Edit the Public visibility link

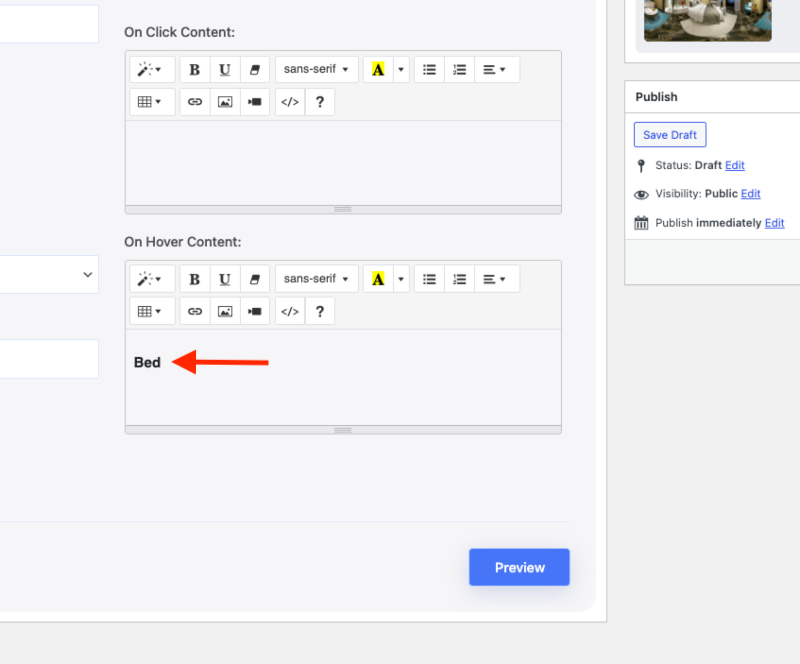click(x=751, y=194)
